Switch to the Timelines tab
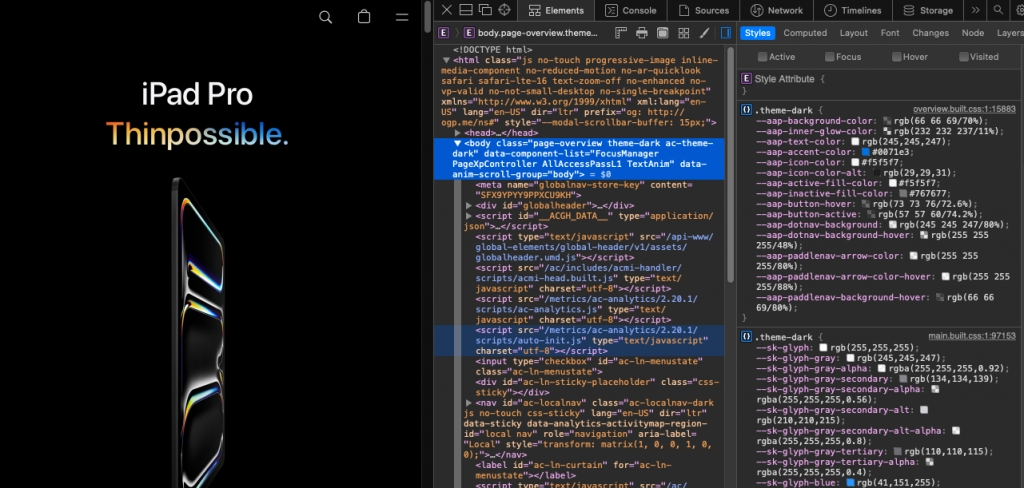1024x488 pixels. coord(852,10)
